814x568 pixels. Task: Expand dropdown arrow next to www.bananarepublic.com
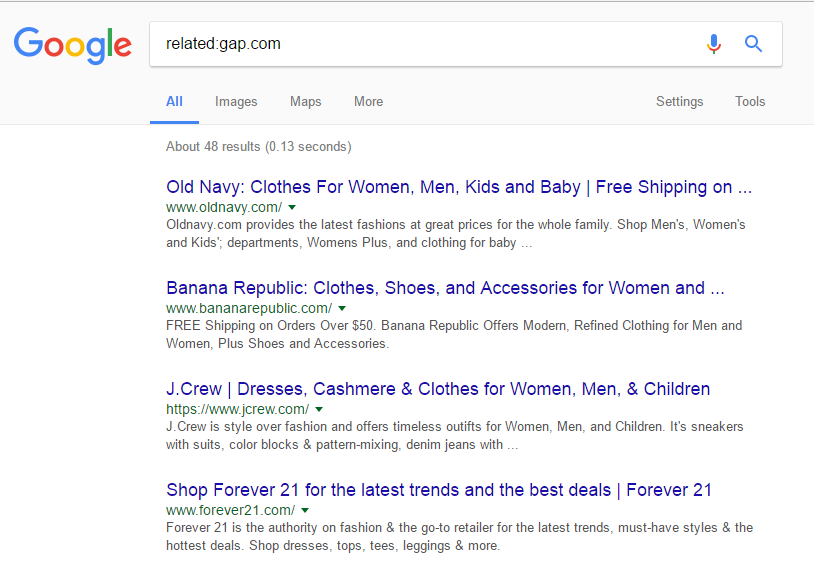342,308
